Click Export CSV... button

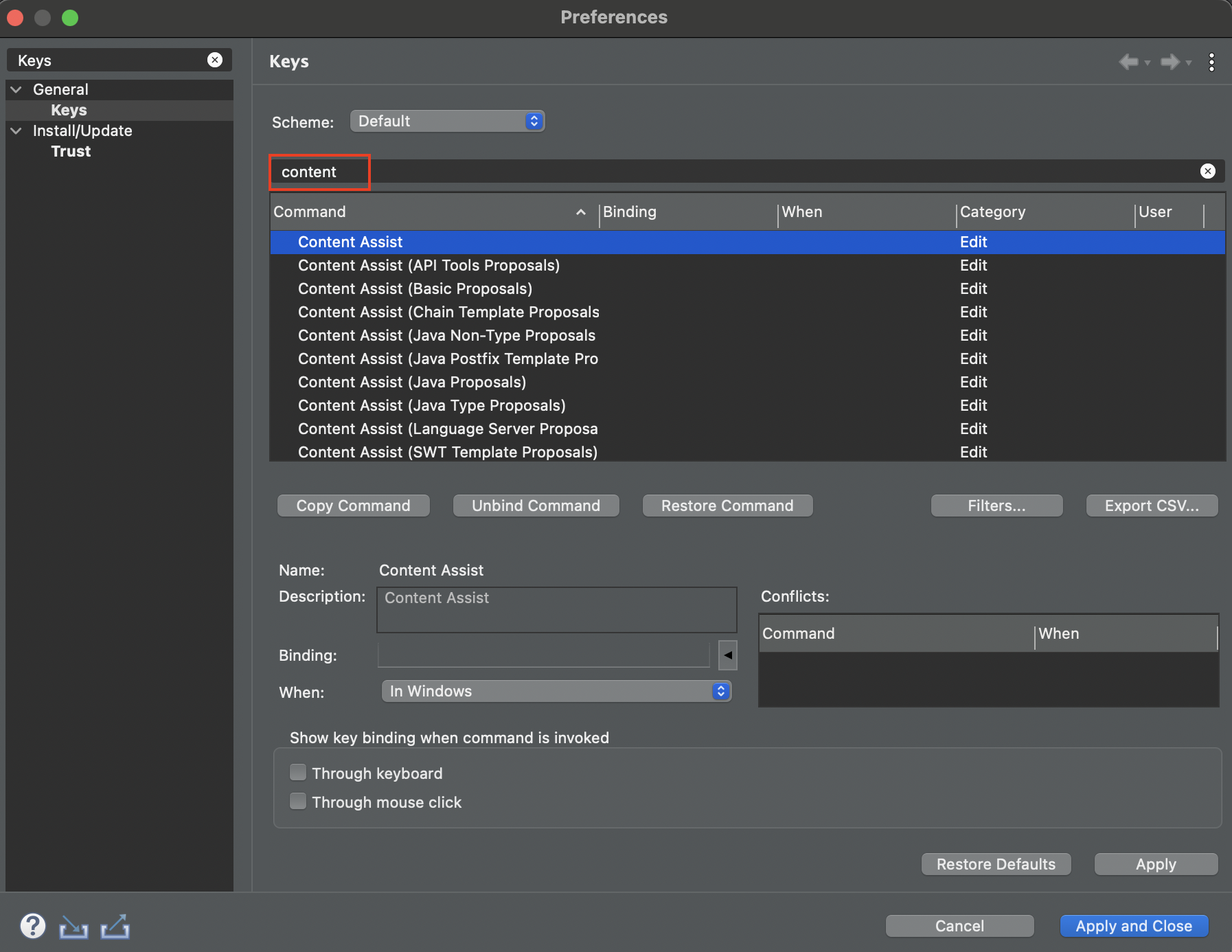1152,506
